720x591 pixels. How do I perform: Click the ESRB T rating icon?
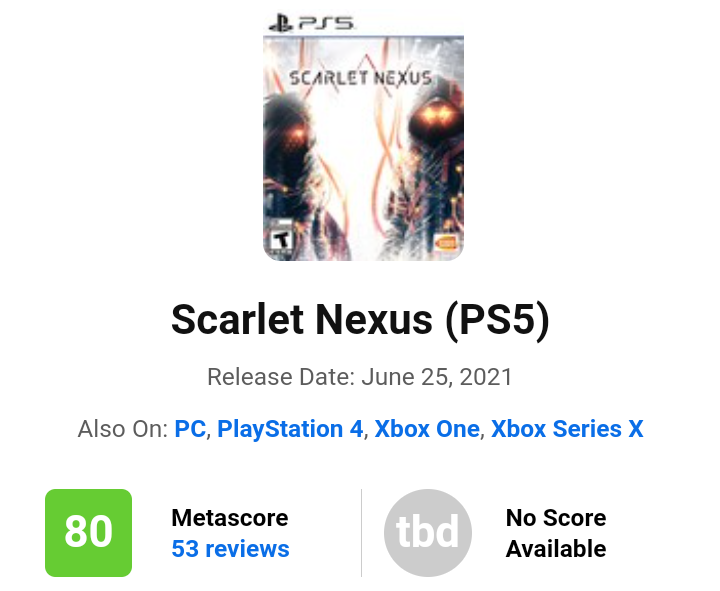[x=282, y=241]
